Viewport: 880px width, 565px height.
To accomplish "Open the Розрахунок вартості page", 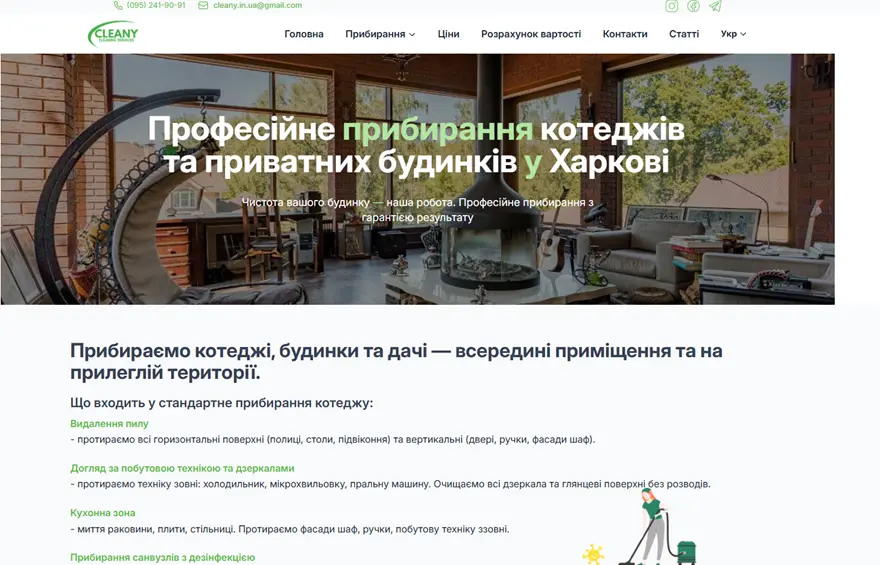I will pos(531,34).
